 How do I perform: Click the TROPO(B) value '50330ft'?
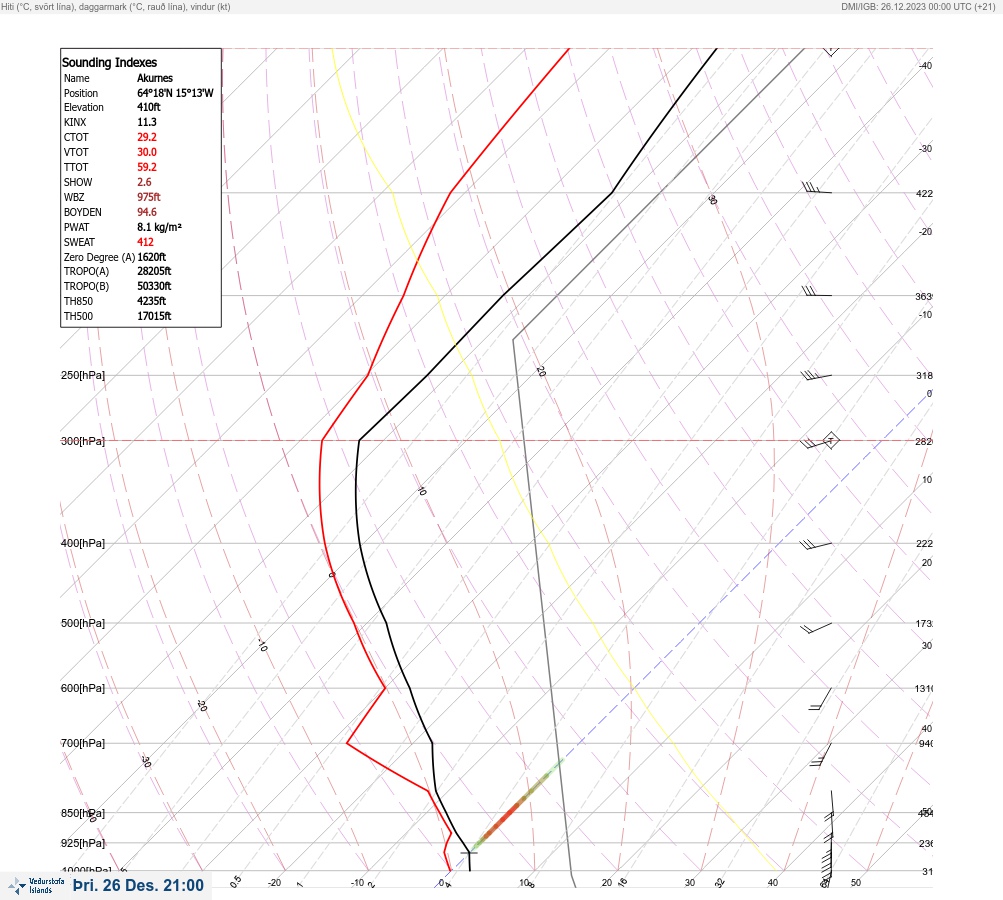154,286
